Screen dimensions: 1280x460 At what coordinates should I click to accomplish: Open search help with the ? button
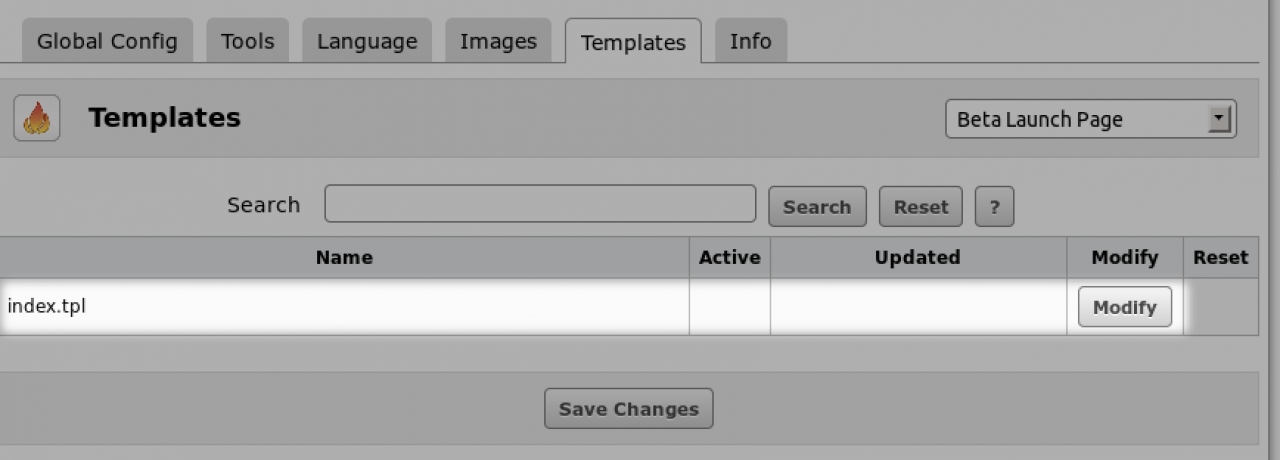(994, 207)
